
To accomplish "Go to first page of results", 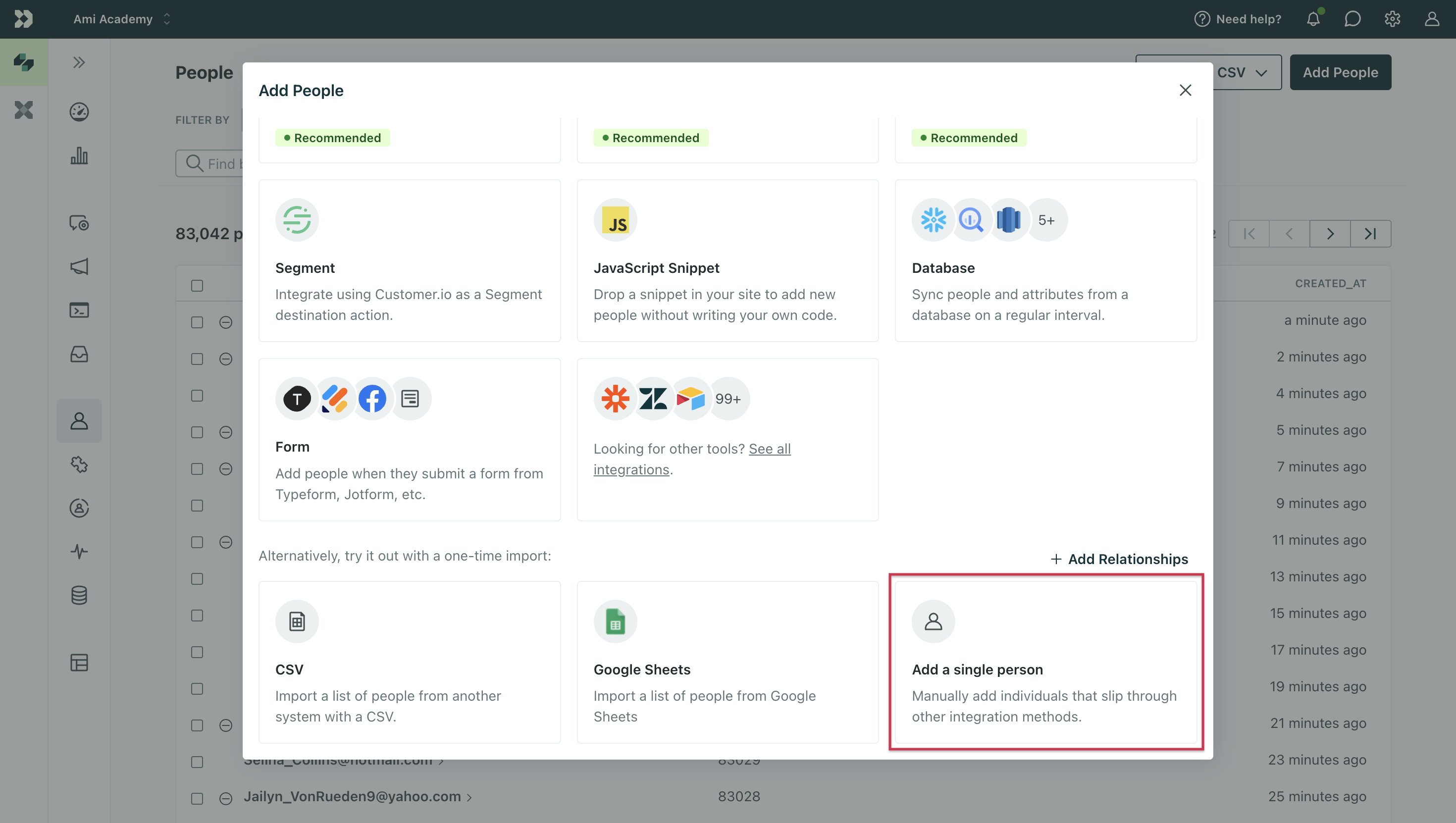I will pyautogui.click(x=1248, y=233).
